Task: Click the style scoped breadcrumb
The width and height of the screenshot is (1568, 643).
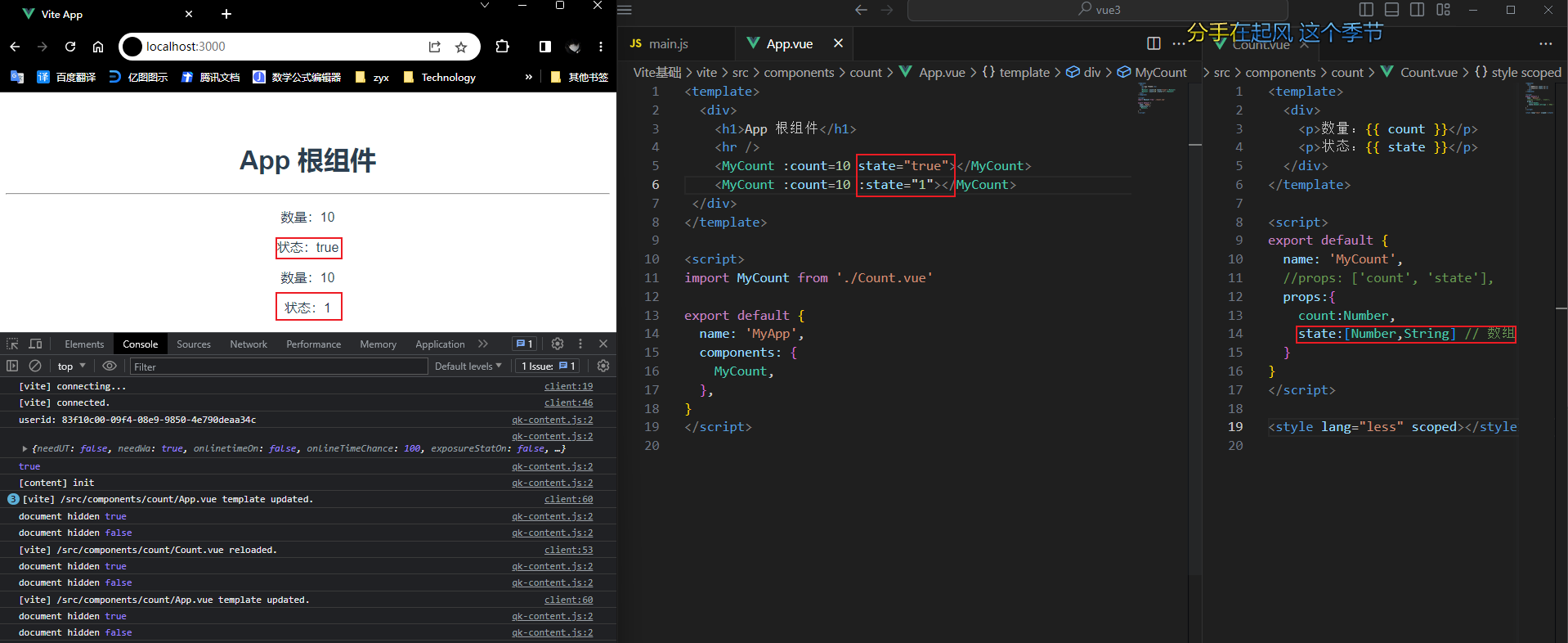Action: click(1517, 72)
